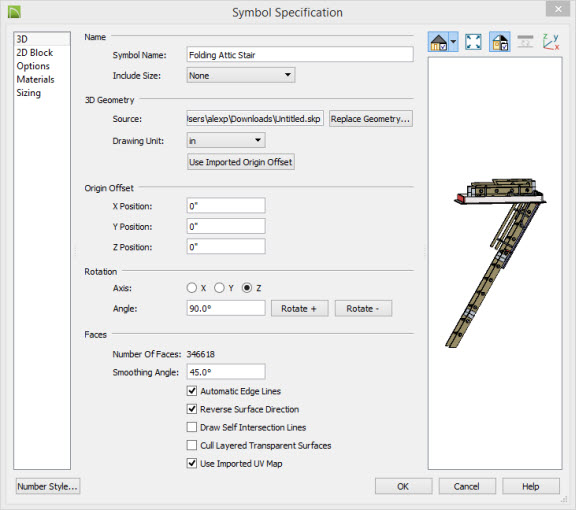
Task: Click the Symbol Name text field
Action: 300,55
